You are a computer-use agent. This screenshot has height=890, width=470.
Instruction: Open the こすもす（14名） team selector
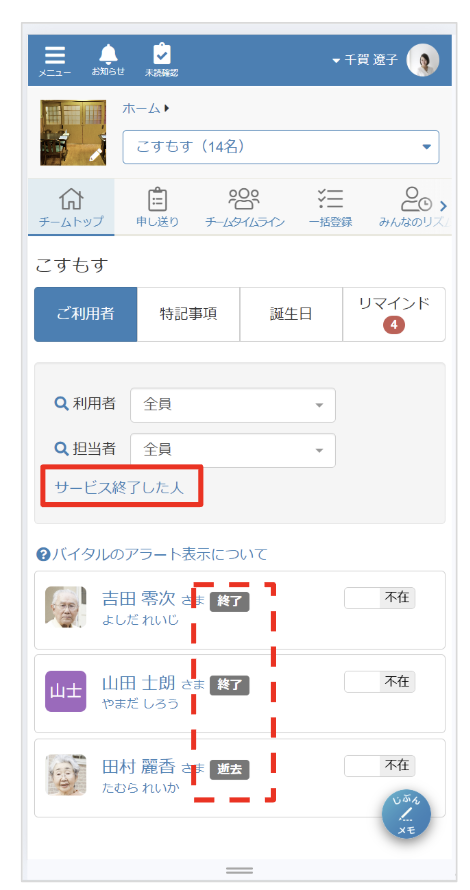[x=281, y=147]
